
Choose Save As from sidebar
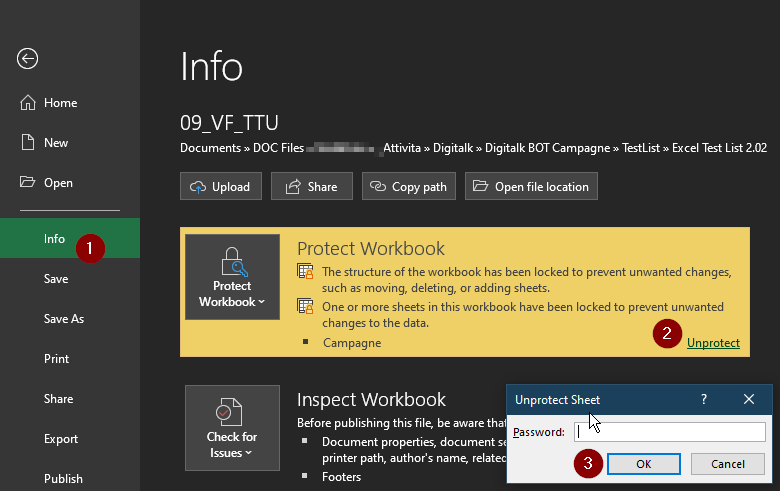[x=64, y=319]
